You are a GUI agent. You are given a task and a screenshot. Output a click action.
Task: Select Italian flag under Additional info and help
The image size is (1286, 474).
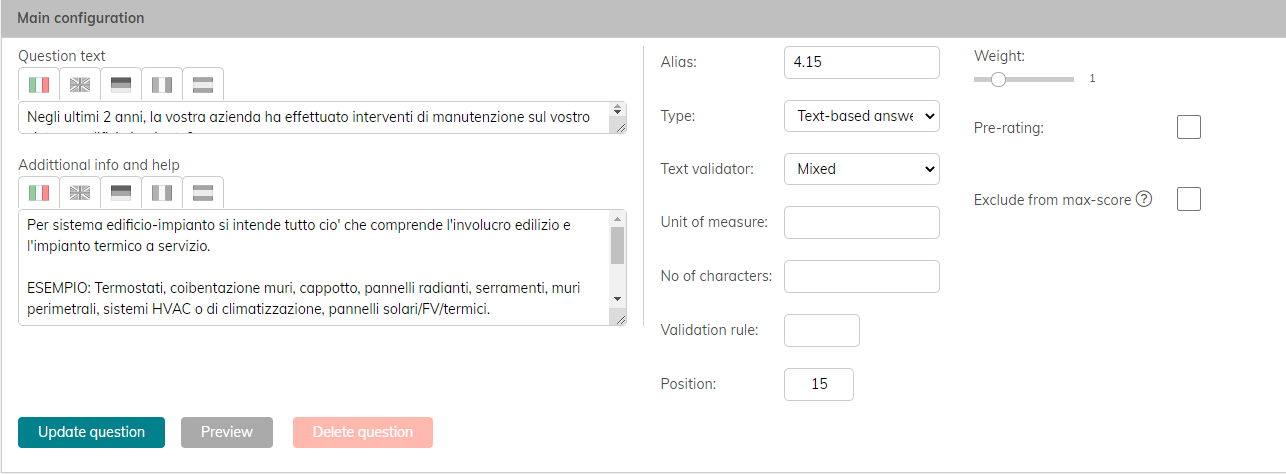(x=39, y=193)
